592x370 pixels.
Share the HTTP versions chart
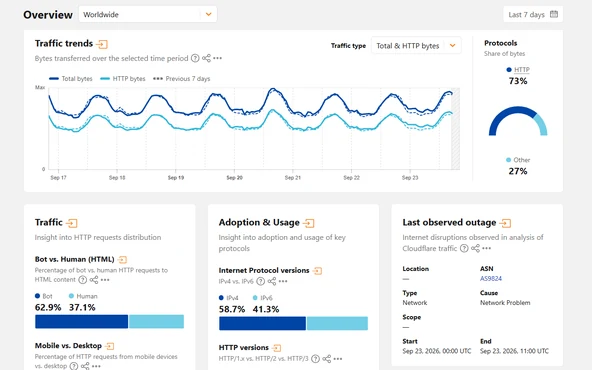[327, 359]
